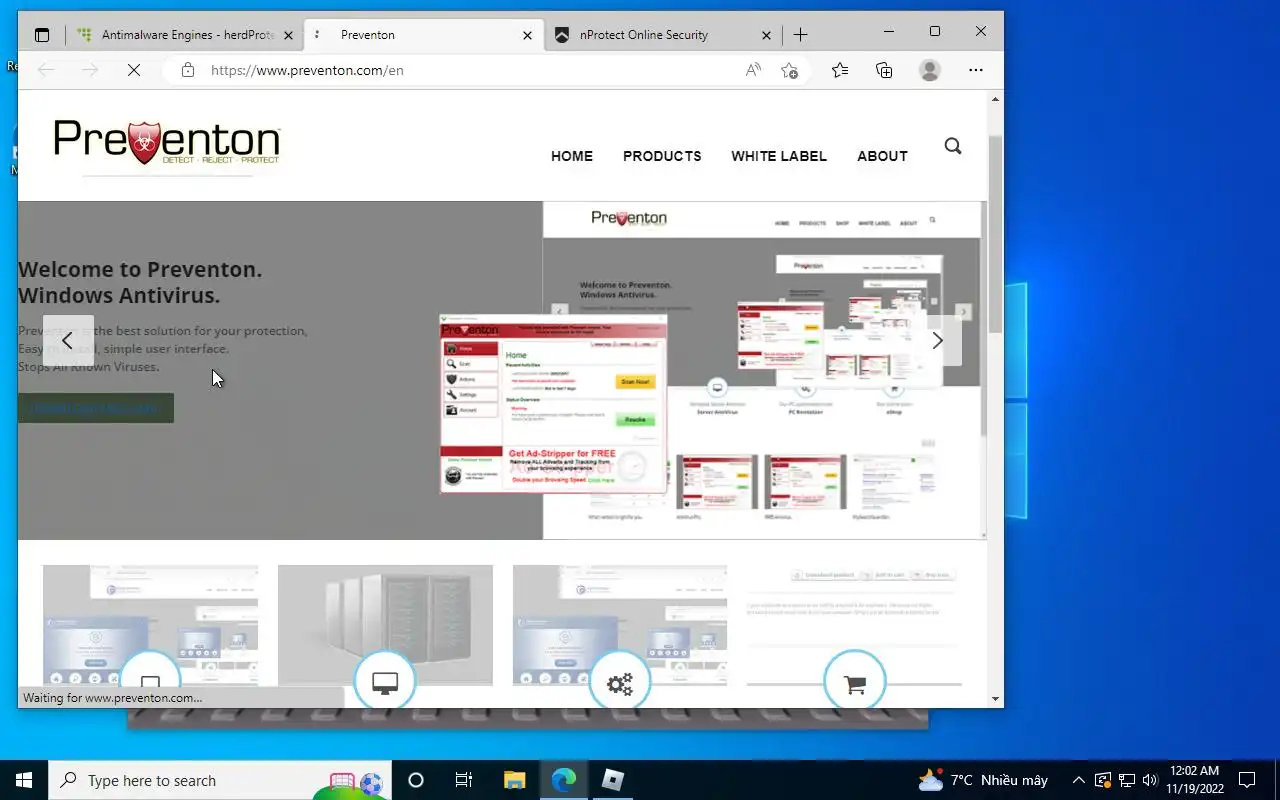Open the weather widget showing 7°C

[x=982, y=780]
